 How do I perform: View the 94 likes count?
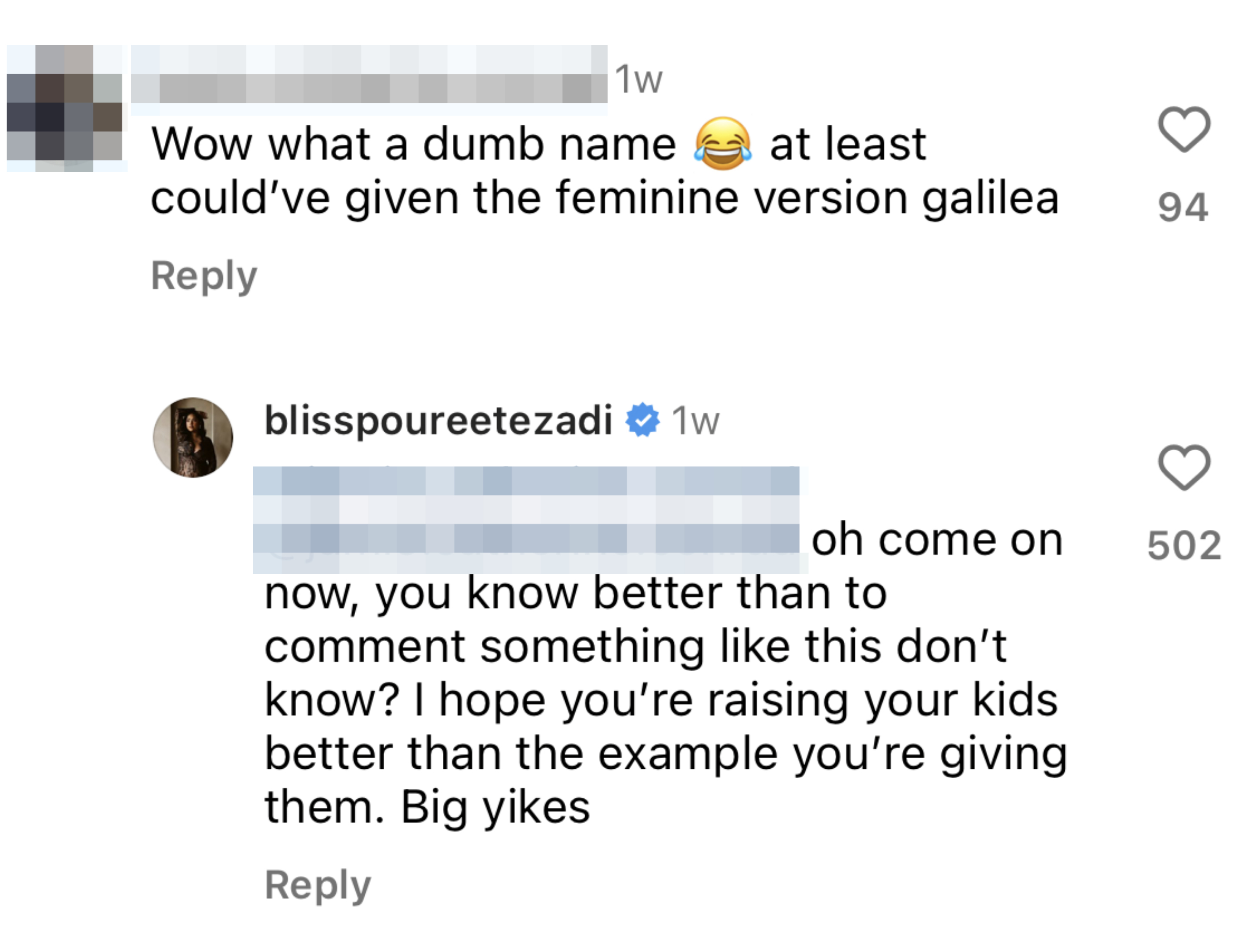tap(1183, 208)
